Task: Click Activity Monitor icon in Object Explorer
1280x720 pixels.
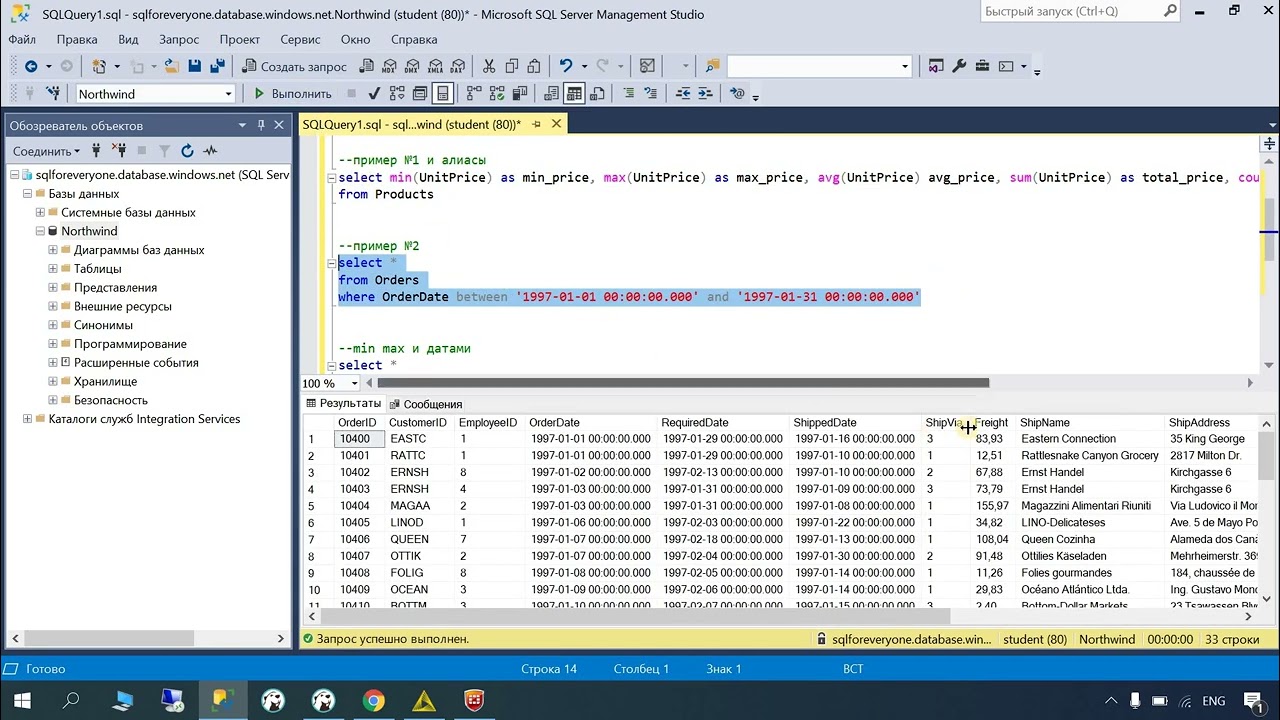Action: tap(210, 151)
